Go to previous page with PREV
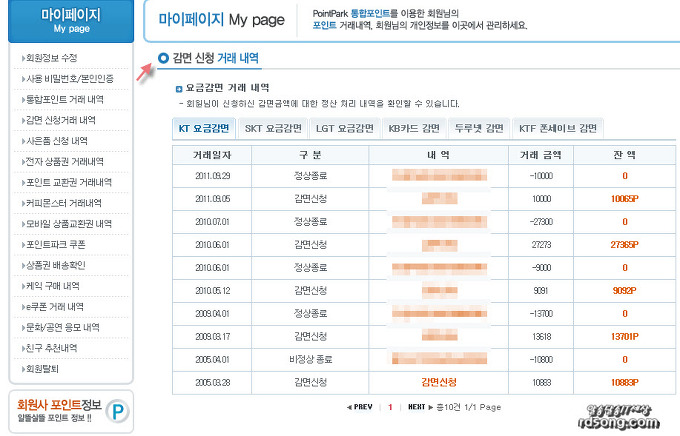680x436 pixels. tap(358, 407)
